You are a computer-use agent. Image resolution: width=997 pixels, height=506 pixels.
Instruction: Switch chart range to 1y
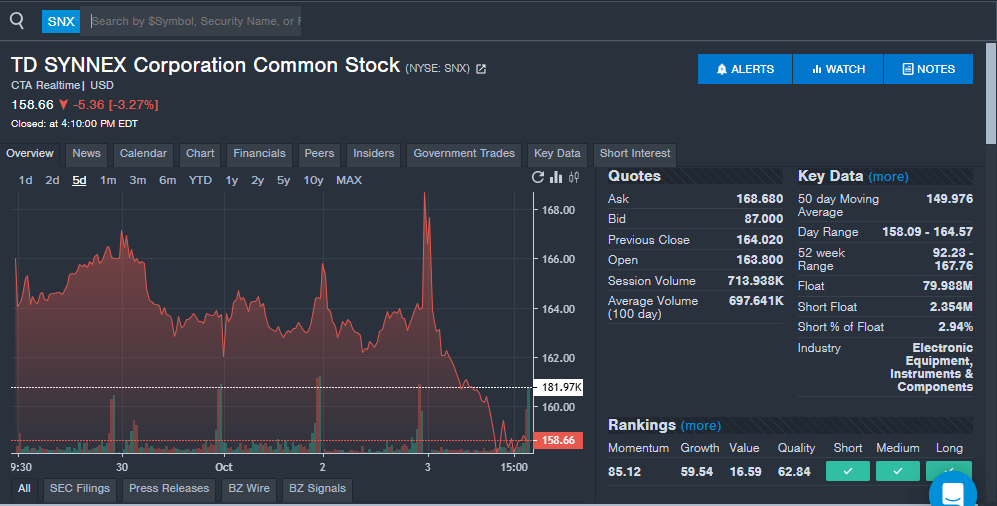pos(232,180)
